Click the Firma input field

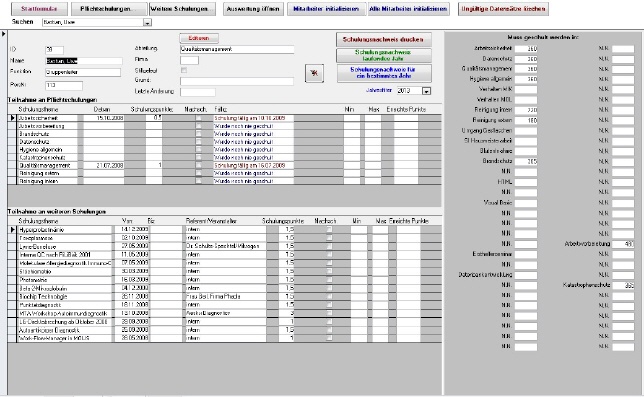coord(189,60)
